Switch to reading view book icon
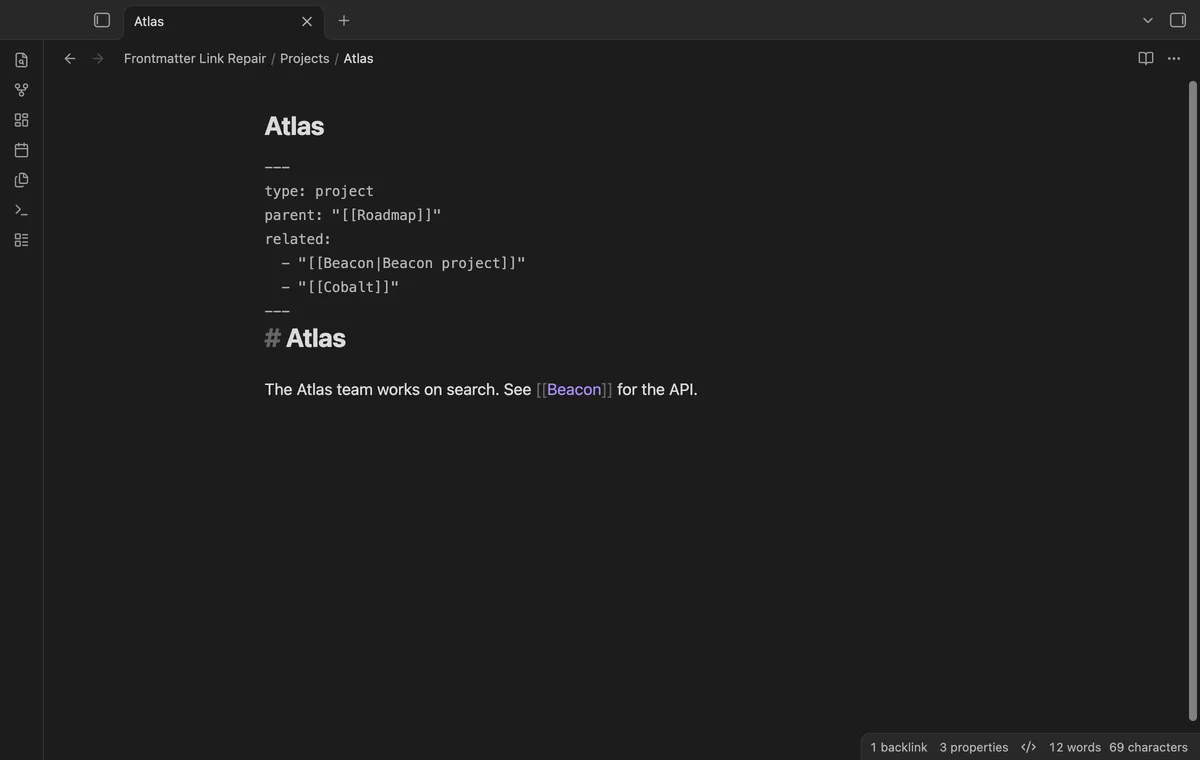The height and width of the screenshot is (760, 1200). (1146, 58)
